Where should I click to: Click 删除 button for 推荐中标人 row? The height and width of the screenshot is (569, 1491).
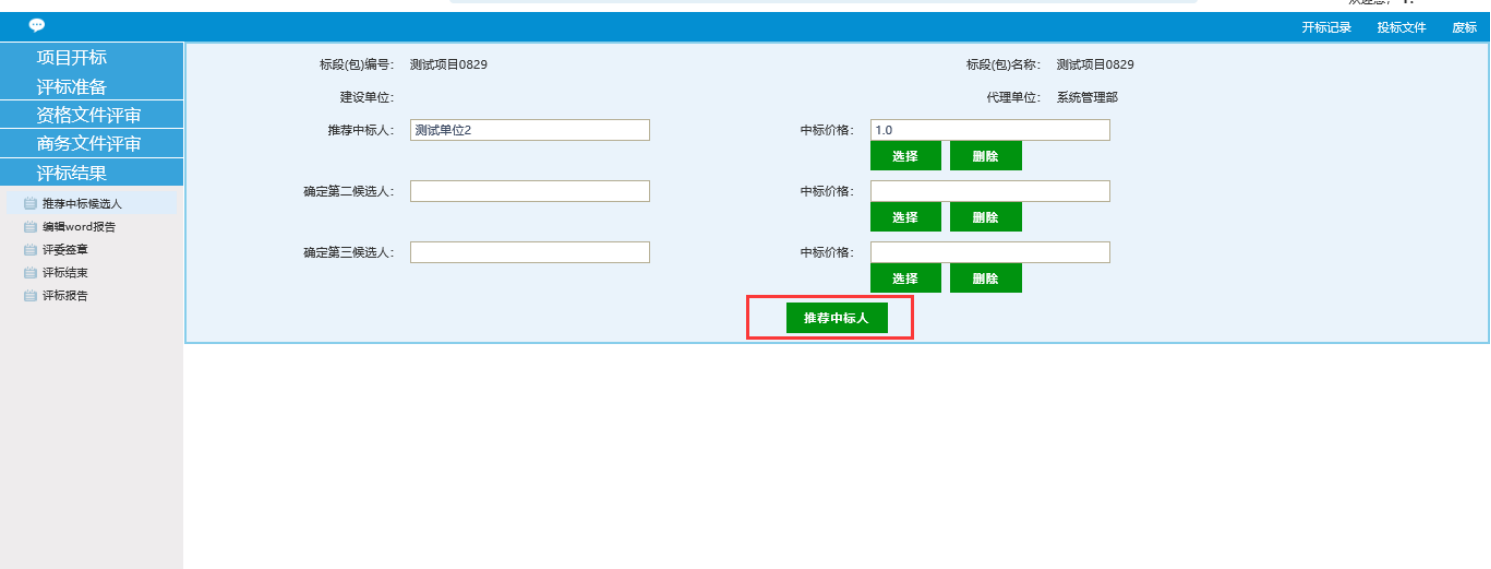(985, 156)
